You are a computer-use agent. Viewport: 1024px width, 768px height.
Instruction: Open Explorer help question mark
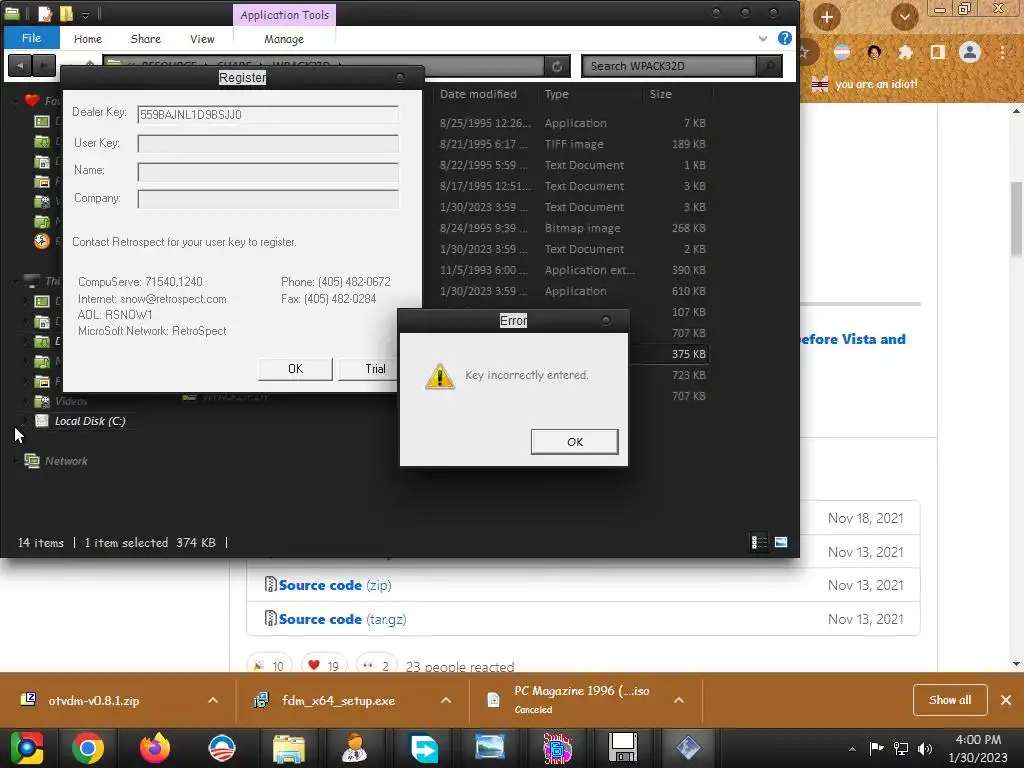coord(785,38)
